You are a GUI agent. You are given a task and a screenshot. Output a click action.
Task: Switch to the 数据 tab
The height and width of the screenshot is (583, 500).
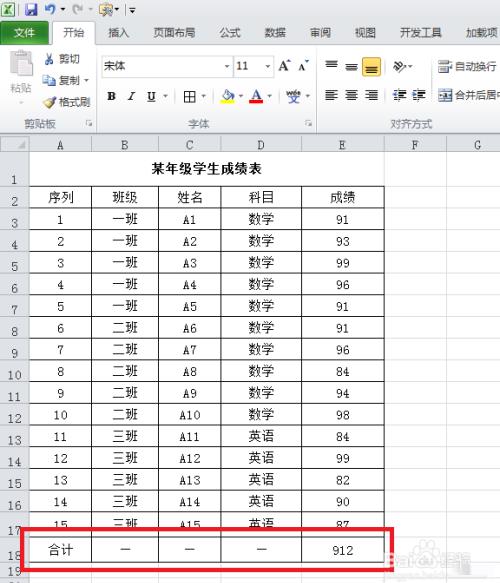tap(275, 33)
